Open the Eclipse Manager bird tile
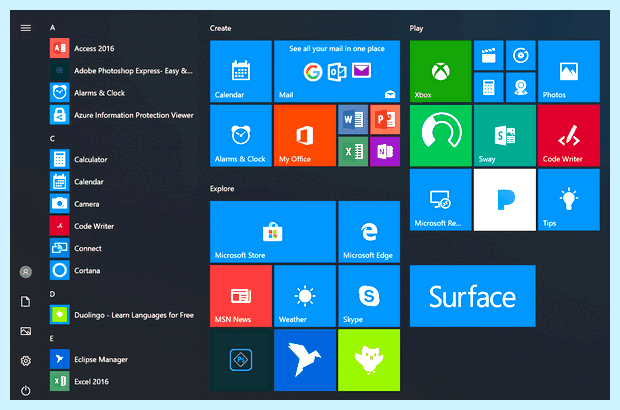This screenshot has height=410, width=620. 305,360
